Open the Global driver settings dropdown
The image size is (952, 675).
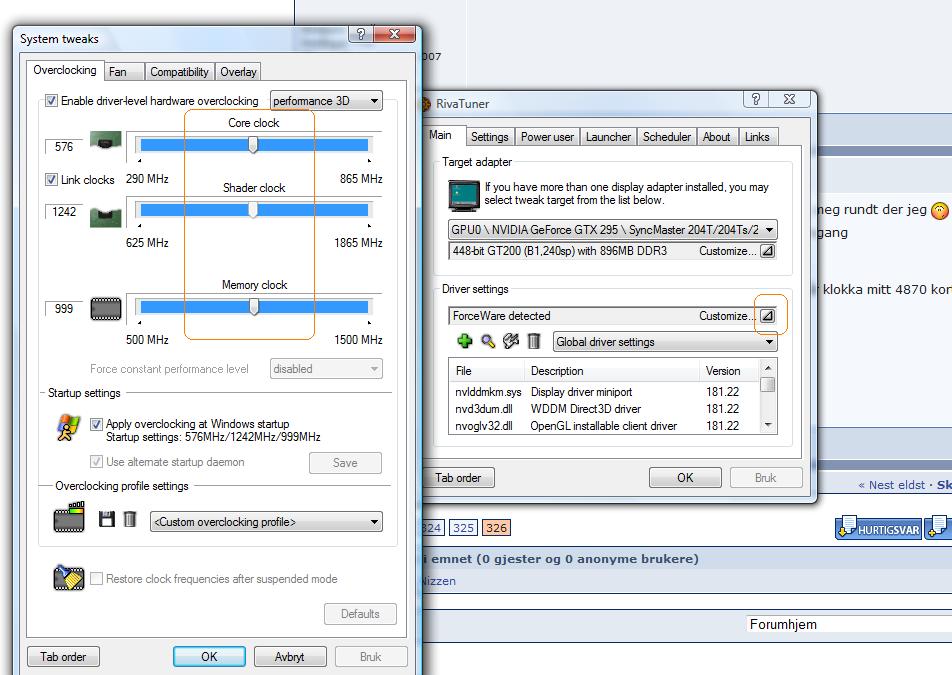tap(665, 342)
